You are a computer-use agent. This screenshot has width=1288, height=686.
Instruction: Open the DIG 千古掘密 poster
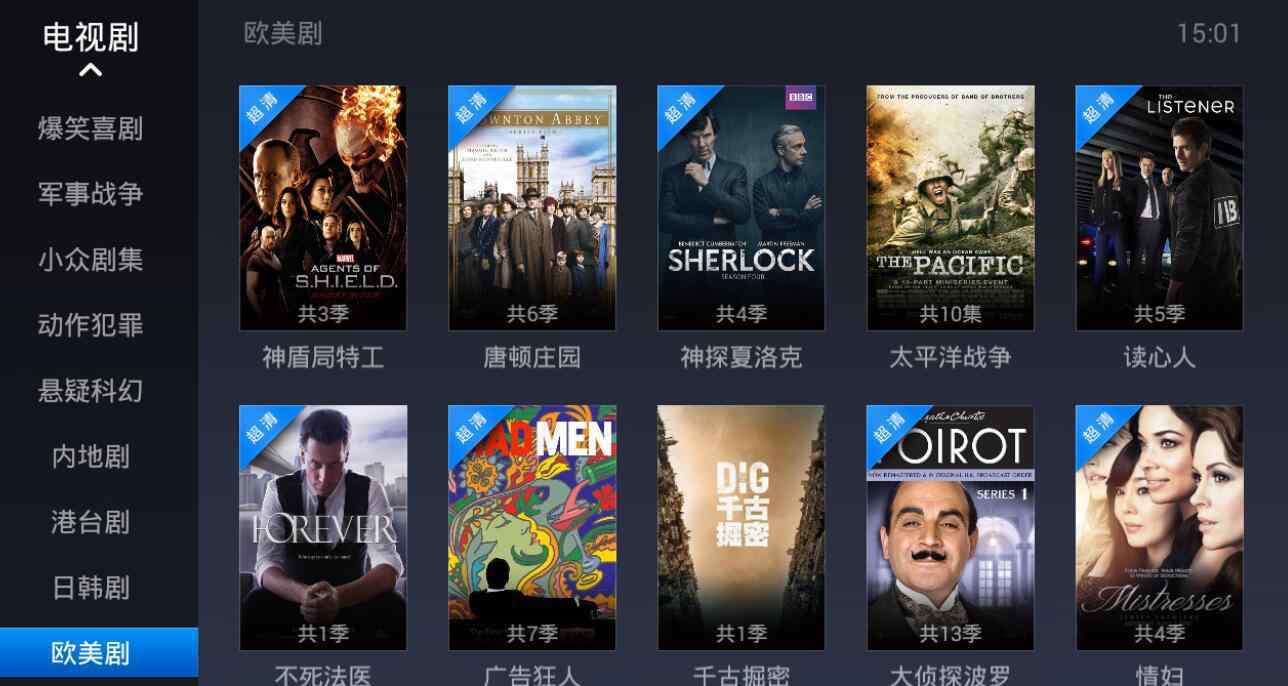pos(741,528)
